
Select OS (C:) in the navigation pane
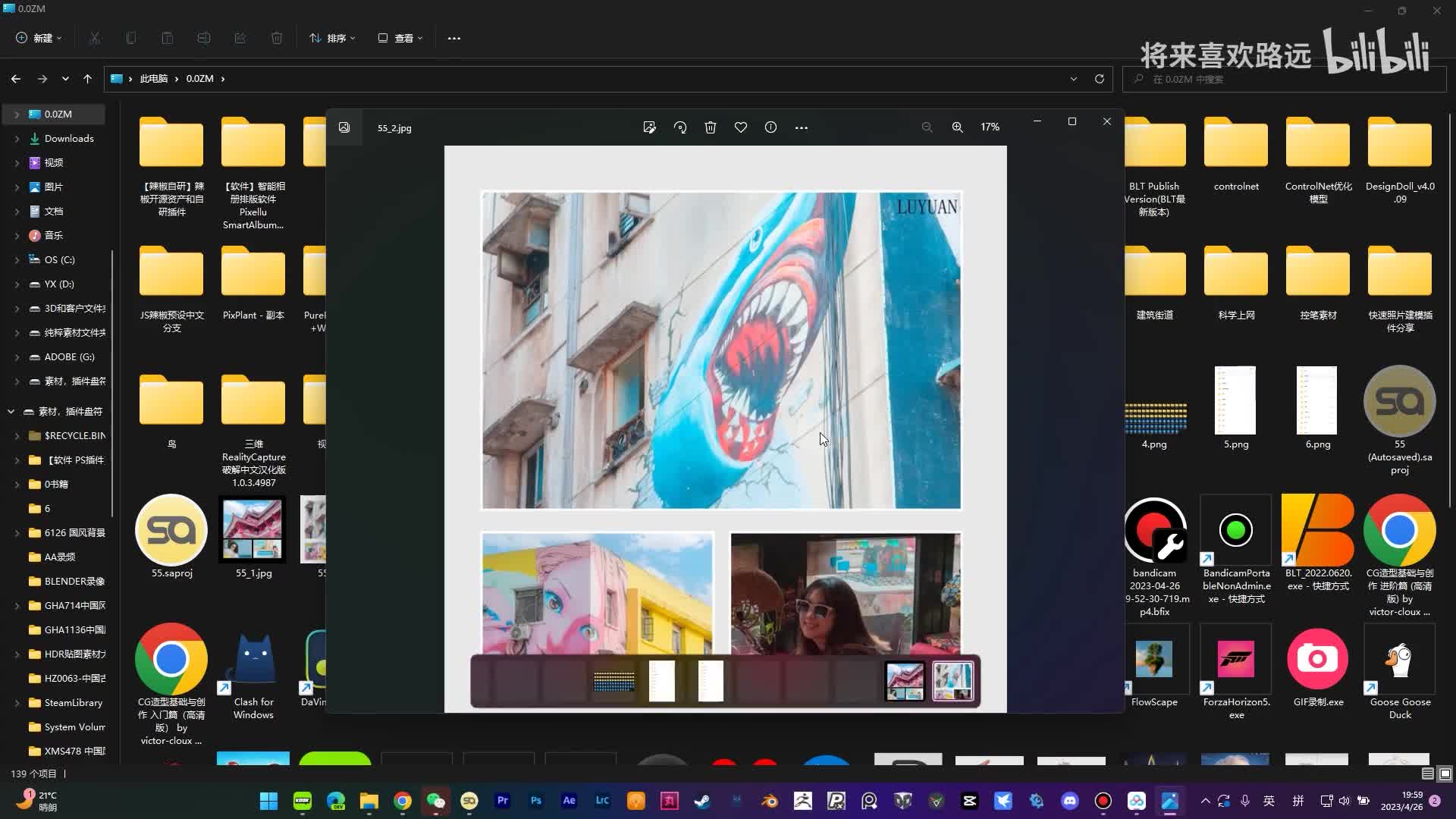click(x=59, y=259)
